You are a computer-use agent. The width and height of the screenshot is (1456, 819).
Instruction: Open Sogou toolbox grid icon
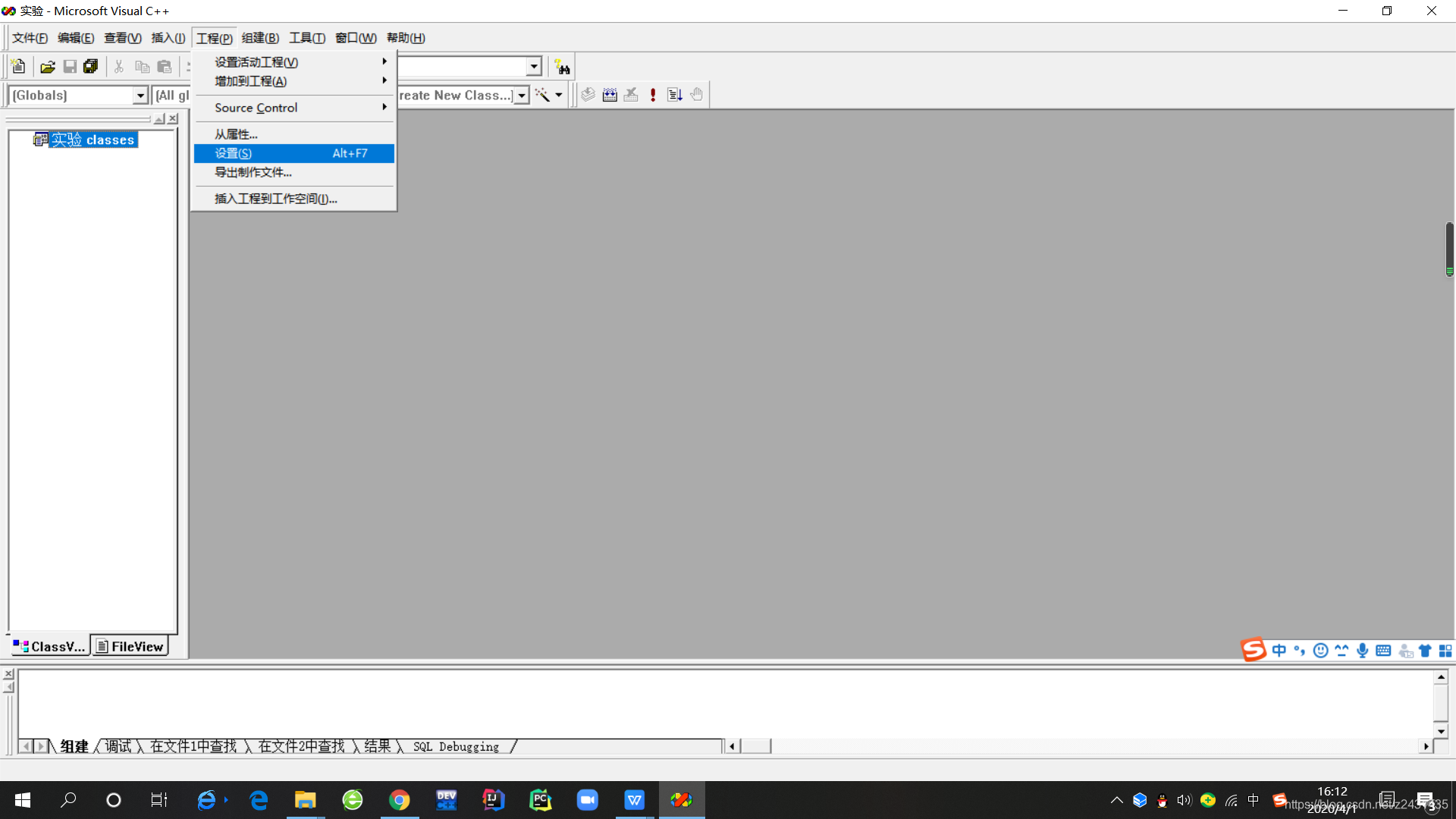coord(1445,651)
